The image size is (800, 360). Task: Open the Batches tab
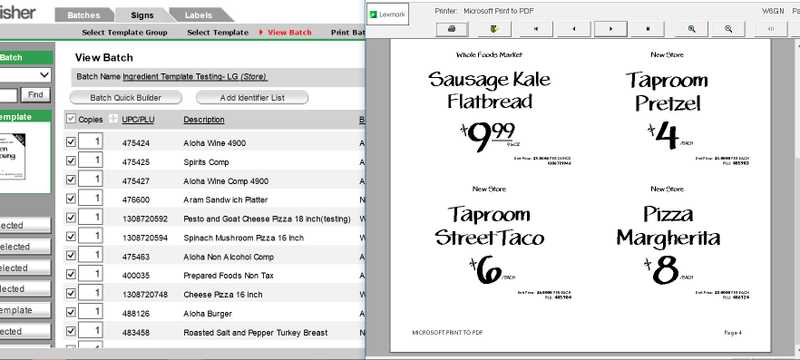coord(84,15)
